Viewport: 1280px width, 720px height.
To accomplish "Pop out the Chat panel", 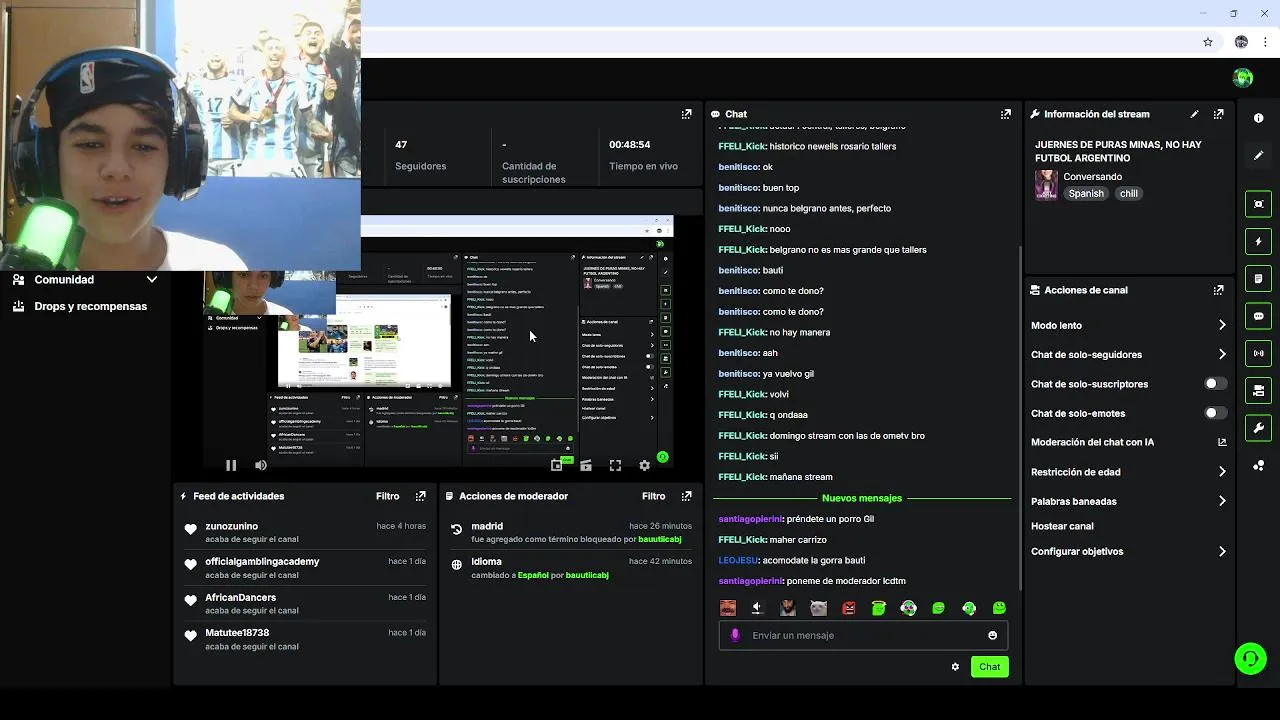I will tap(1006, 114).
